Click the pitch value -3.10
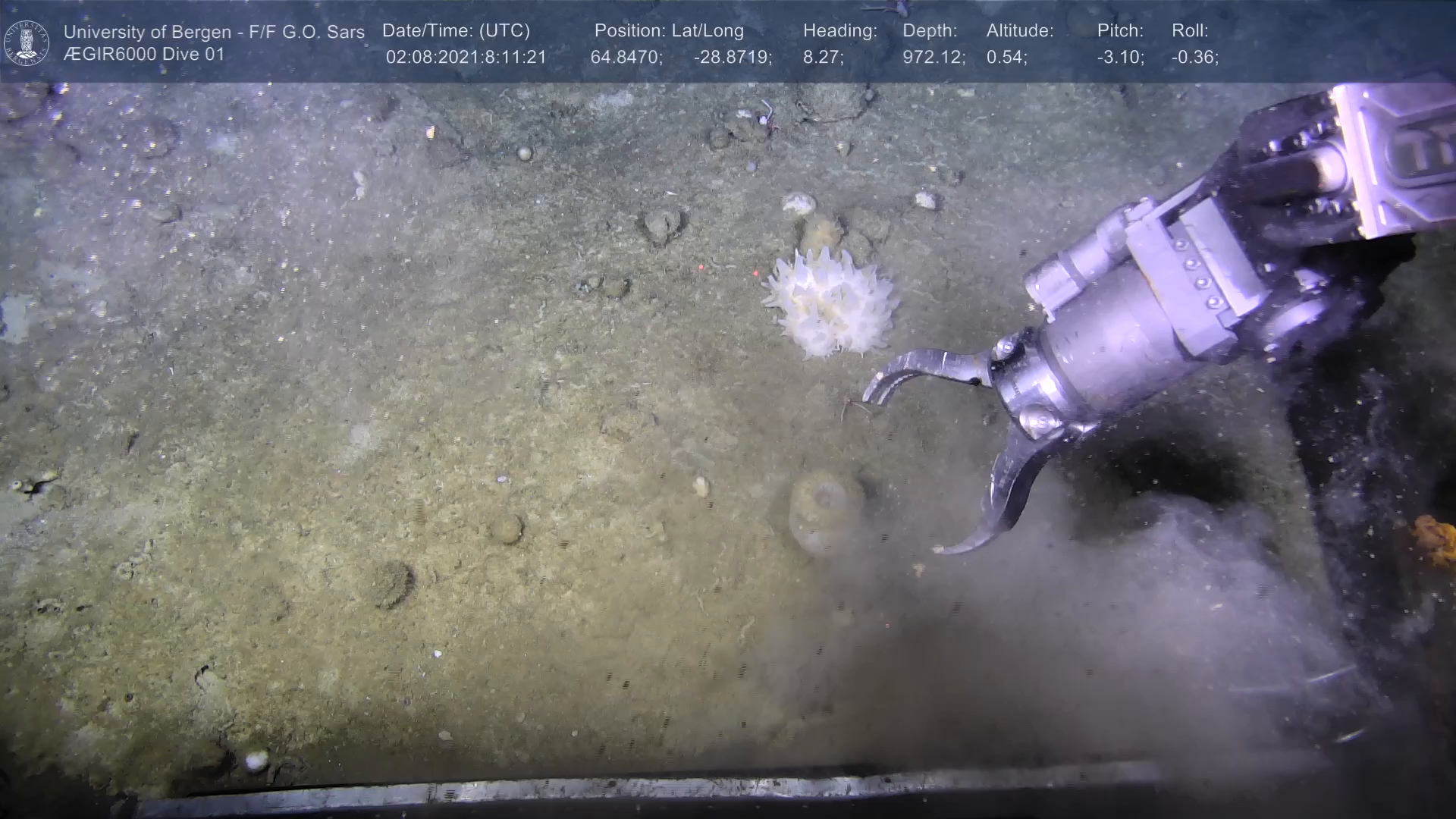 [x=1120, y=58]
